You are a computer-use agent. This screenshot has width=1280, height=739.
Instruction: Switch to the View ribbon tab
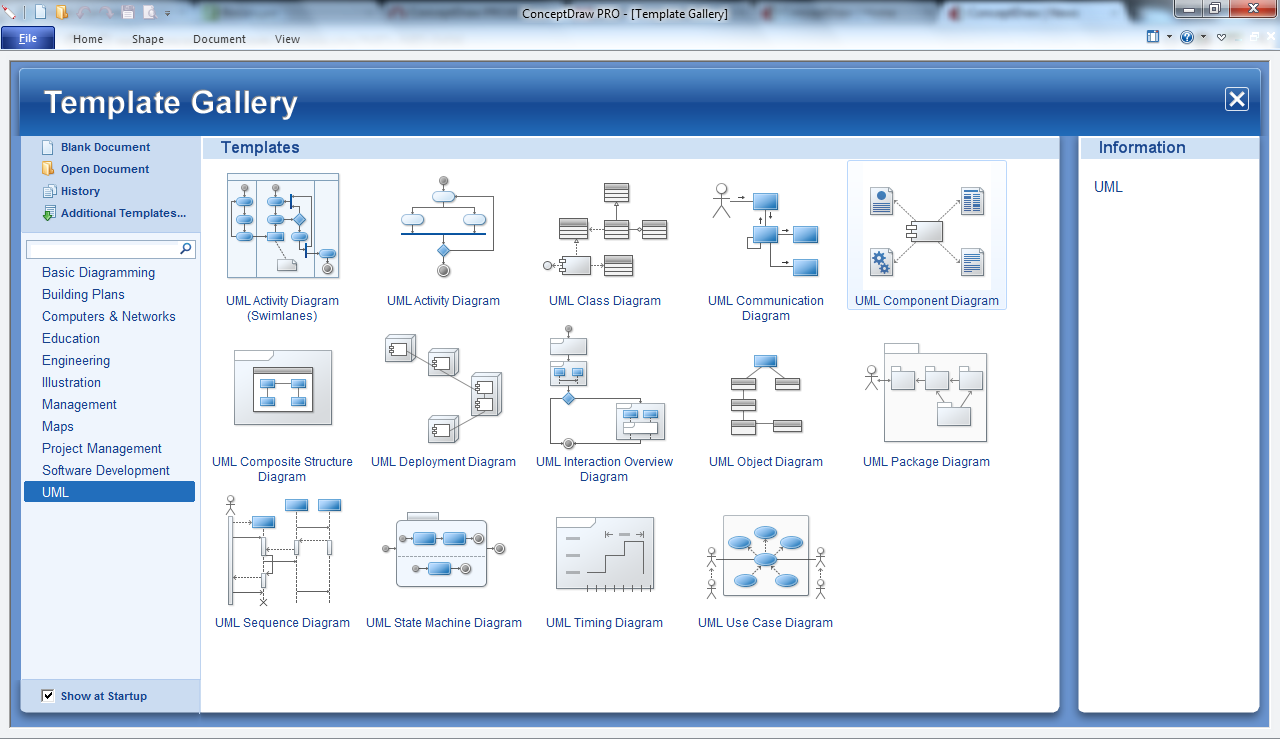pyautogui.click(x=287, y=39)
